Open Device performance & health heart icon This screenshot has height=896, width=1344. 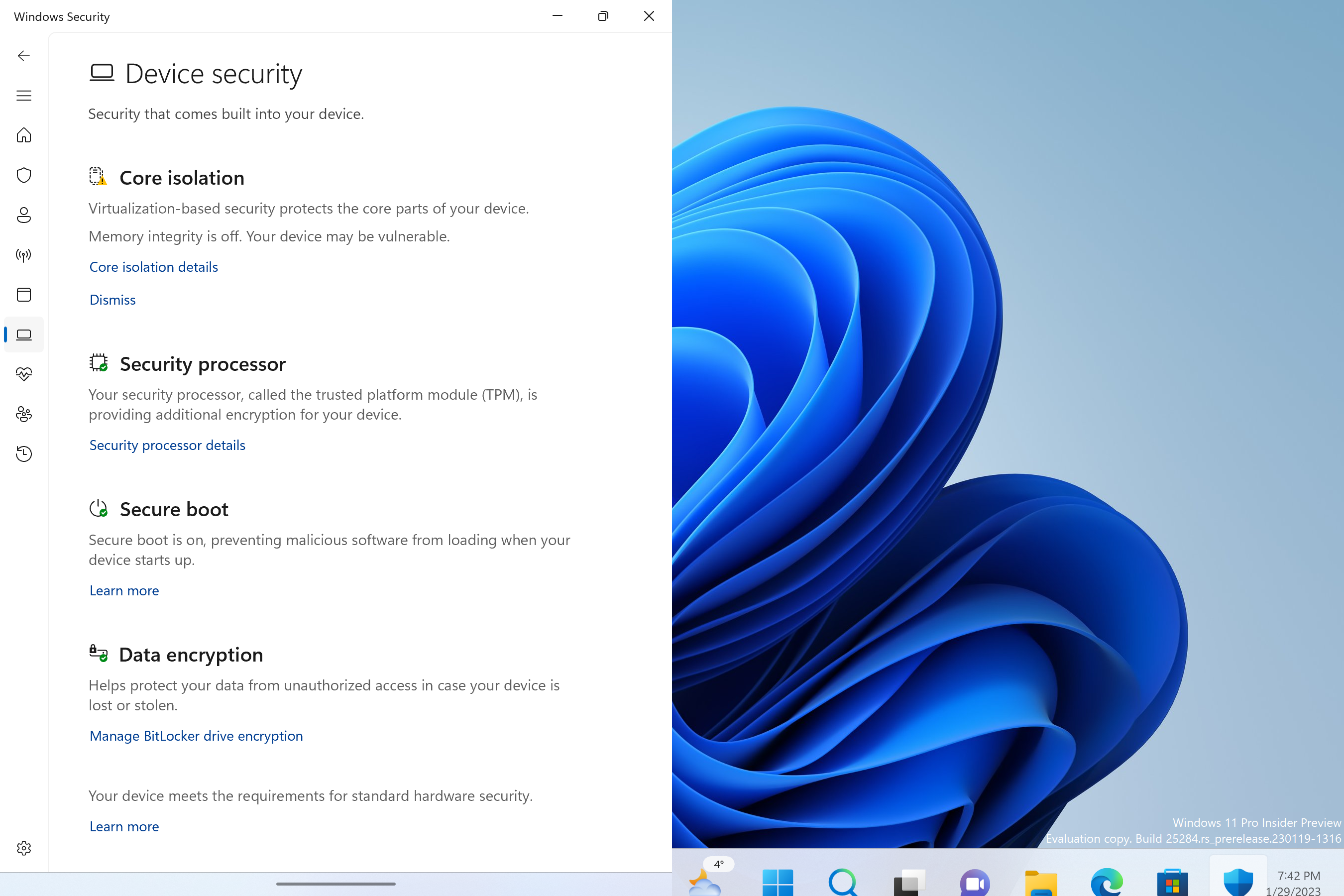coord(23,374)
